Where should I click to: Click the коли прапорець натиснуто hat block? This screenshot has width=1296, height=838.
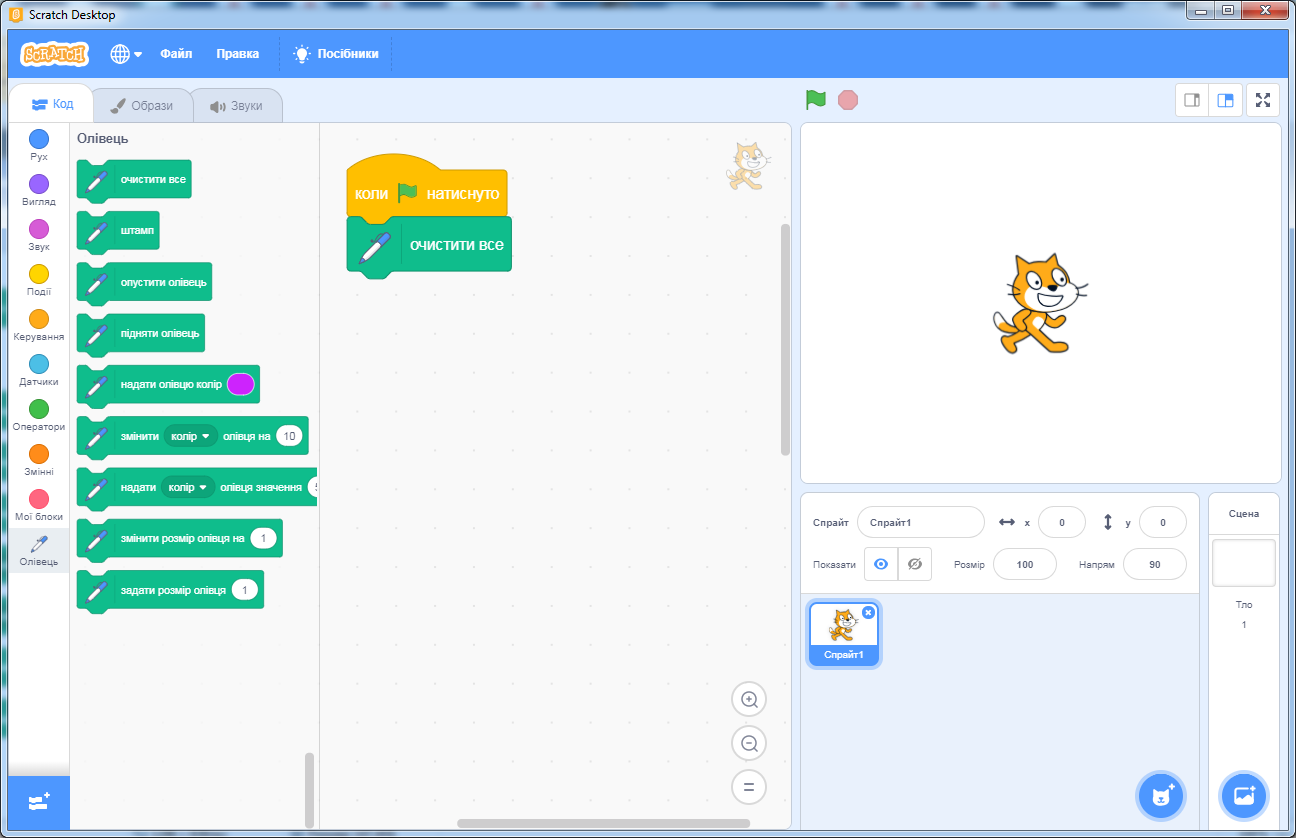click(x=427, y=188)
